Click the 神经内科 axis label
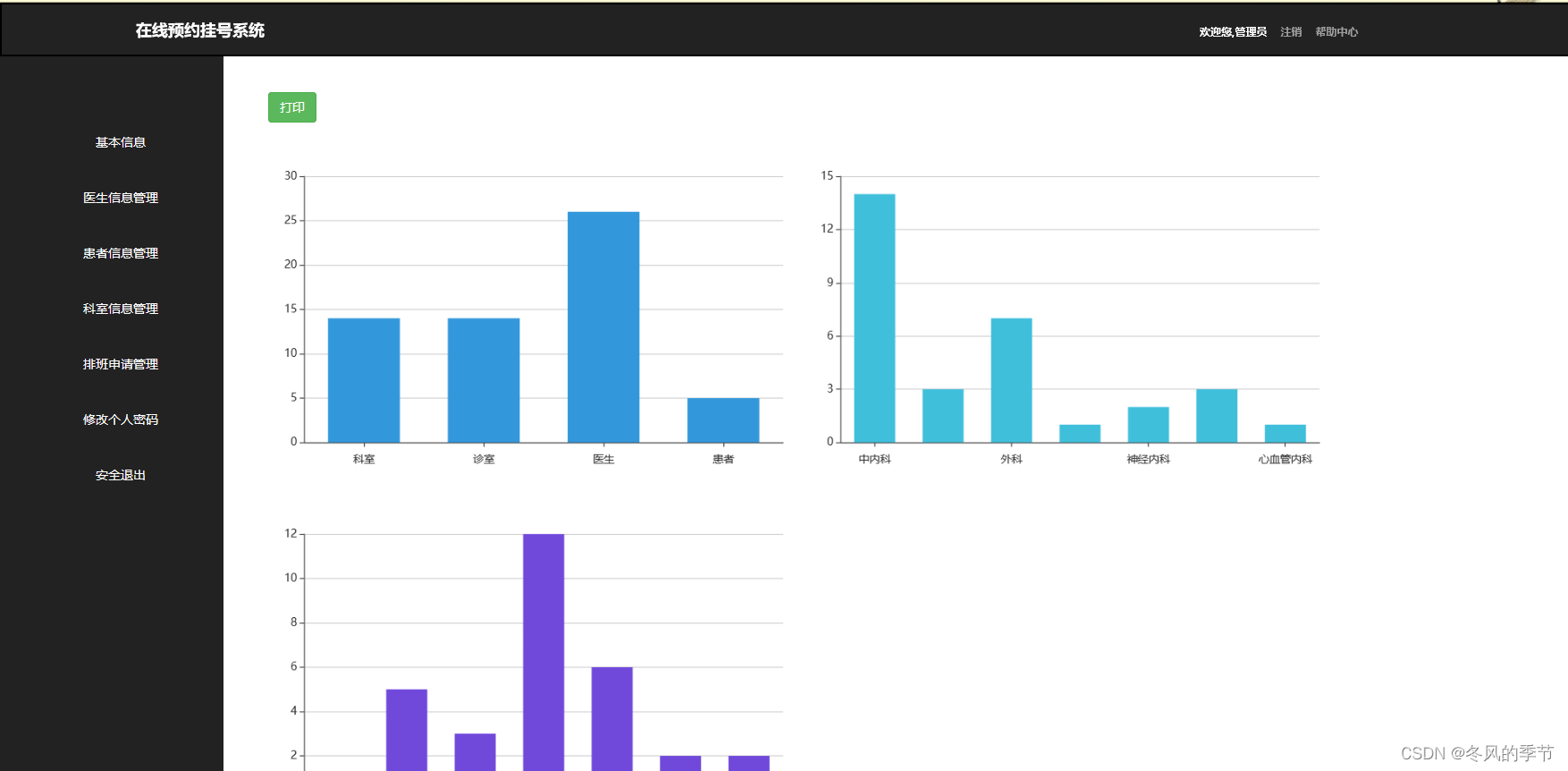The height and width of the screenshot is (771, 1568). 1148,459
